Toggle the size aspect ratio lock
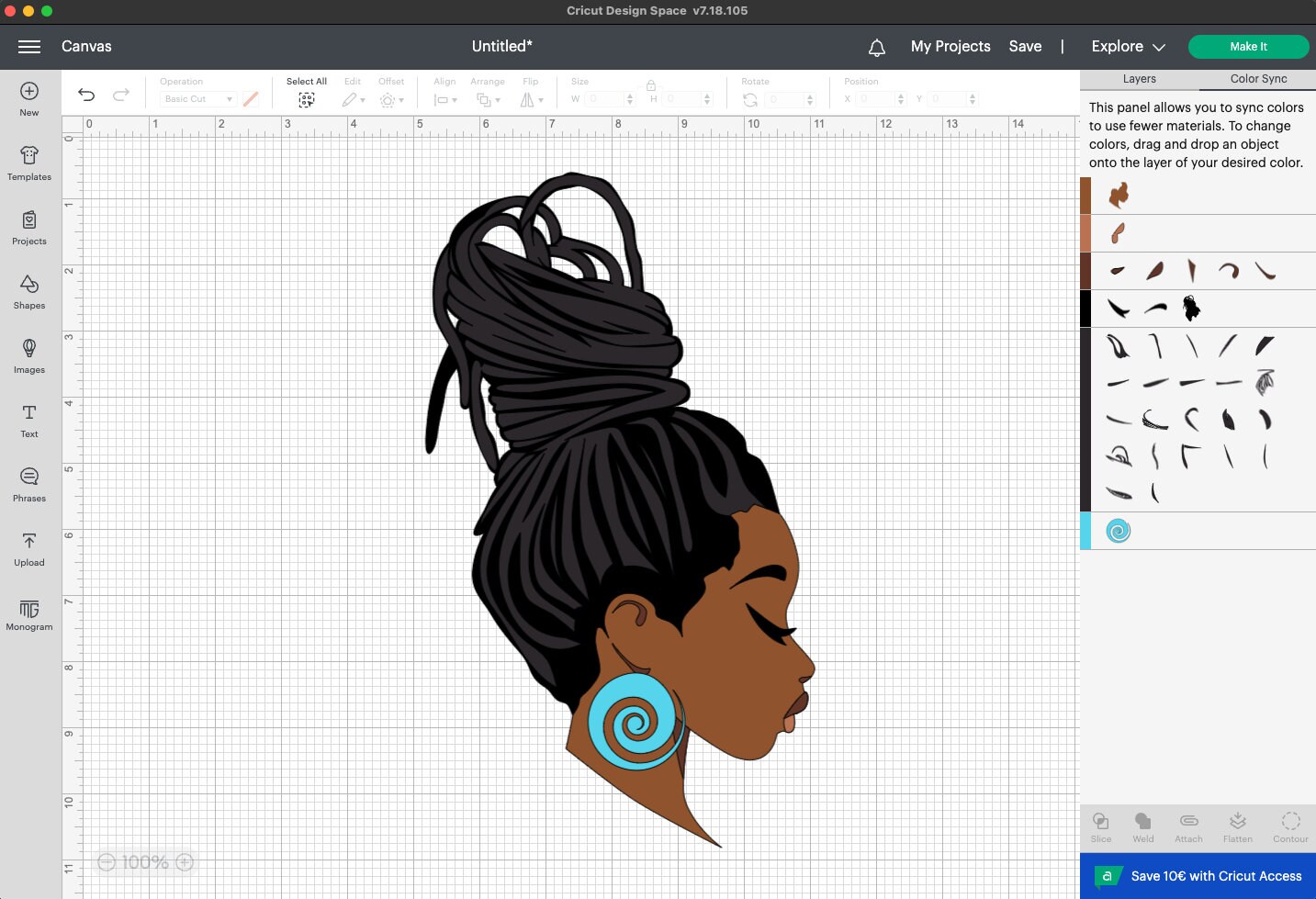Image resolution: width=1316 pixels, height=899 pixels. tap(651, 86)
